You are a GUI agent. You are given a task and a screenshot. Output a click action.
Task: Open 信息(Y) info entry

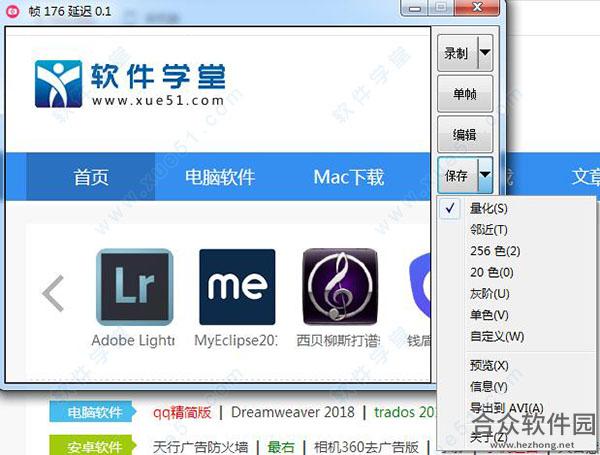click(x=517, y=387)
